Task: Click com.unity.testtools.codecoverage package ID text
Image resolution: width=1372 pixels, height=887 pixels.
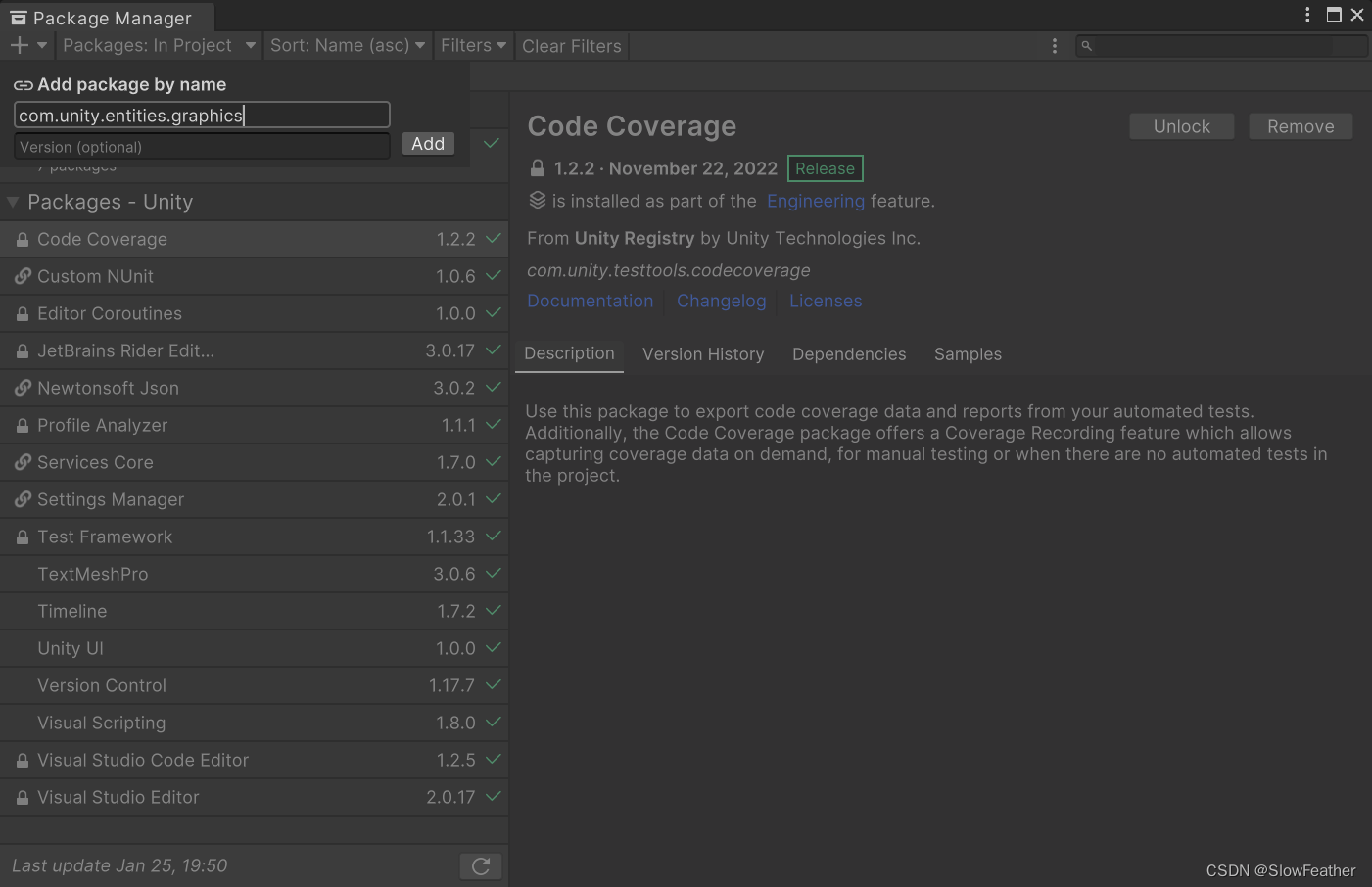Action: 669,270
